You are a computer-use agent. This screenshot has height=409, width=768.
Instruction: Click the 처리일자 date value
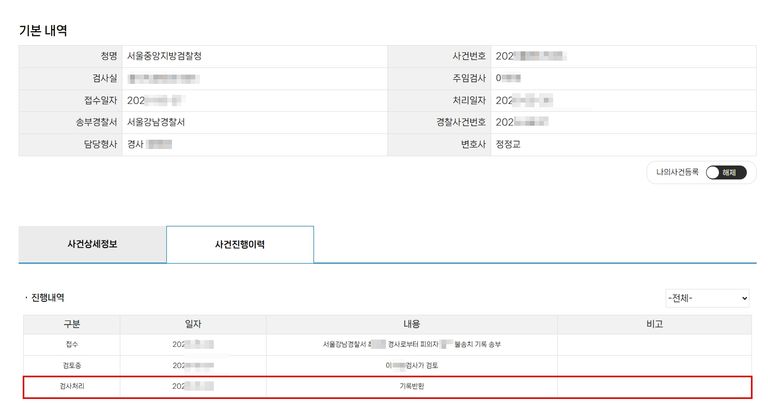[x=525, y=100]
